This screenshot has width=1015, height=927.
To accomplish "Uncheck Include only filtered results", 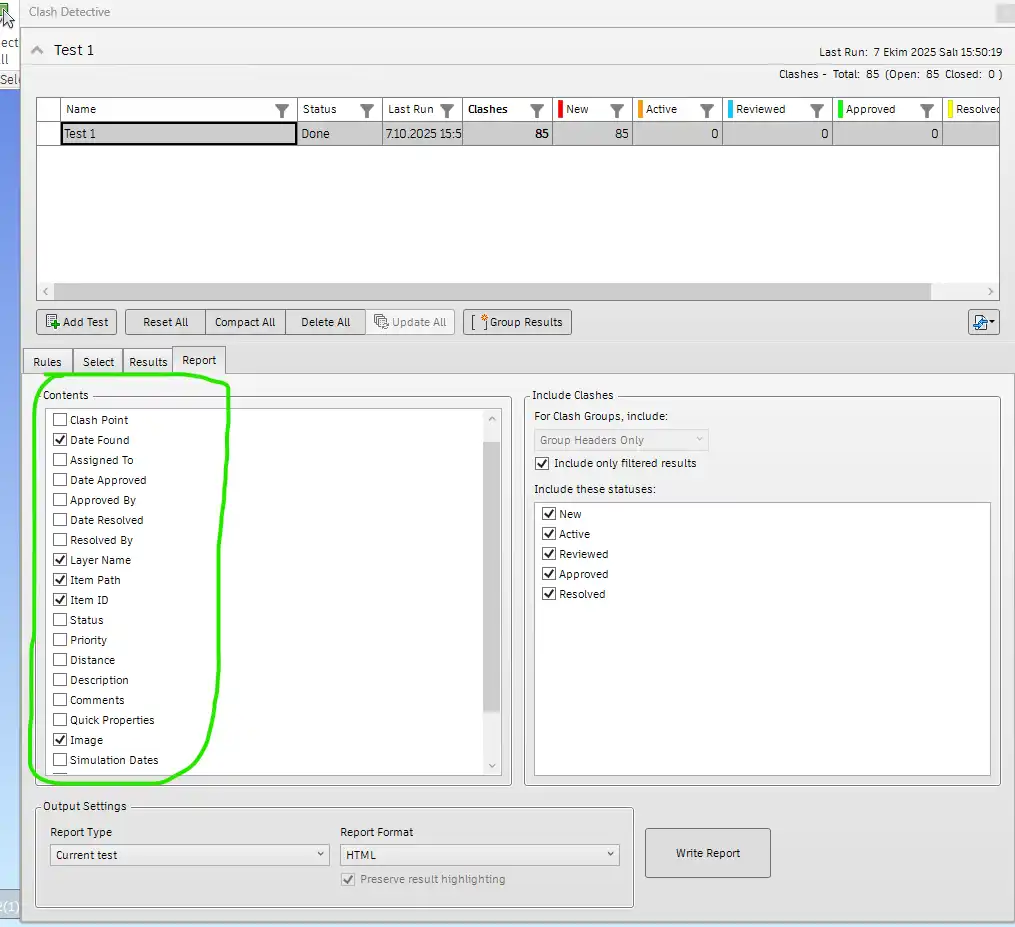I will coord(541,463).
